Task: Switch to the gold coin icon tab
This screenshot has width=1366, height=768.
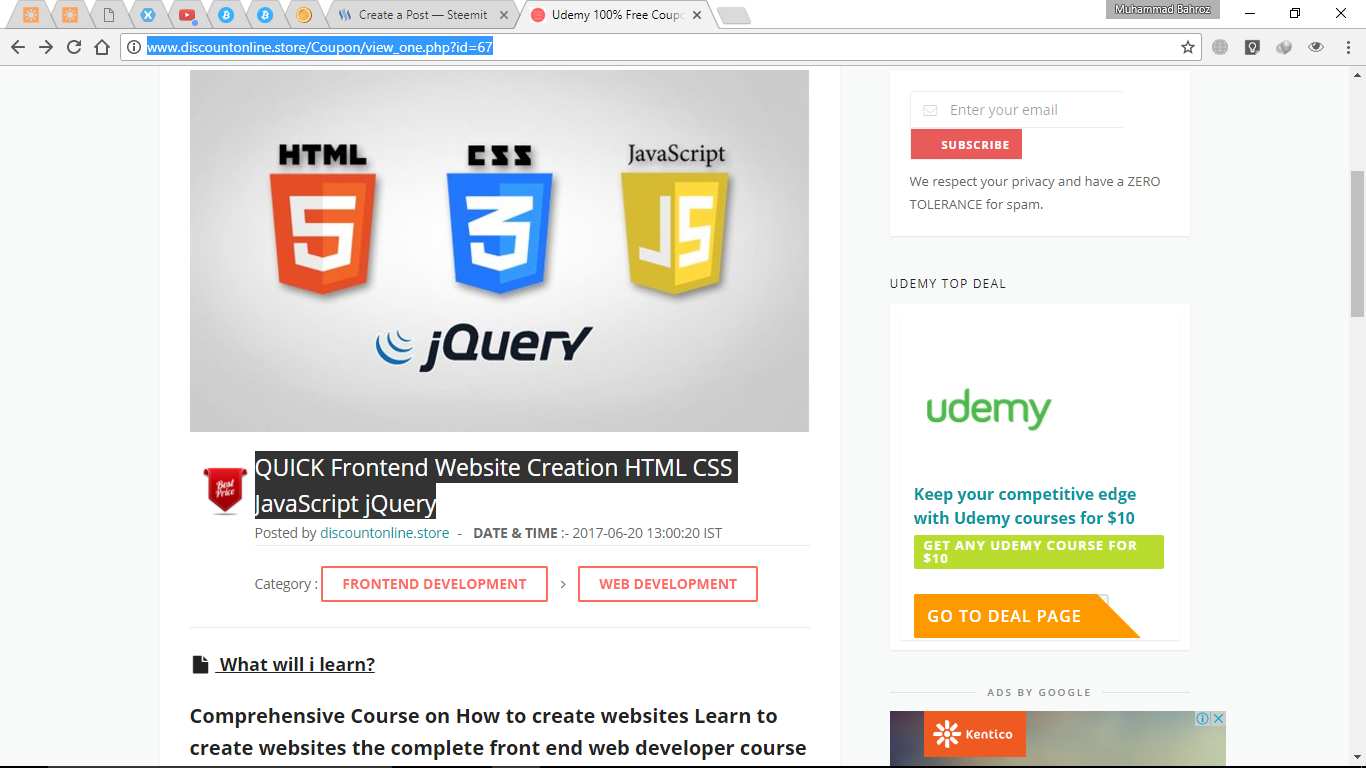Action: point(304,15)
